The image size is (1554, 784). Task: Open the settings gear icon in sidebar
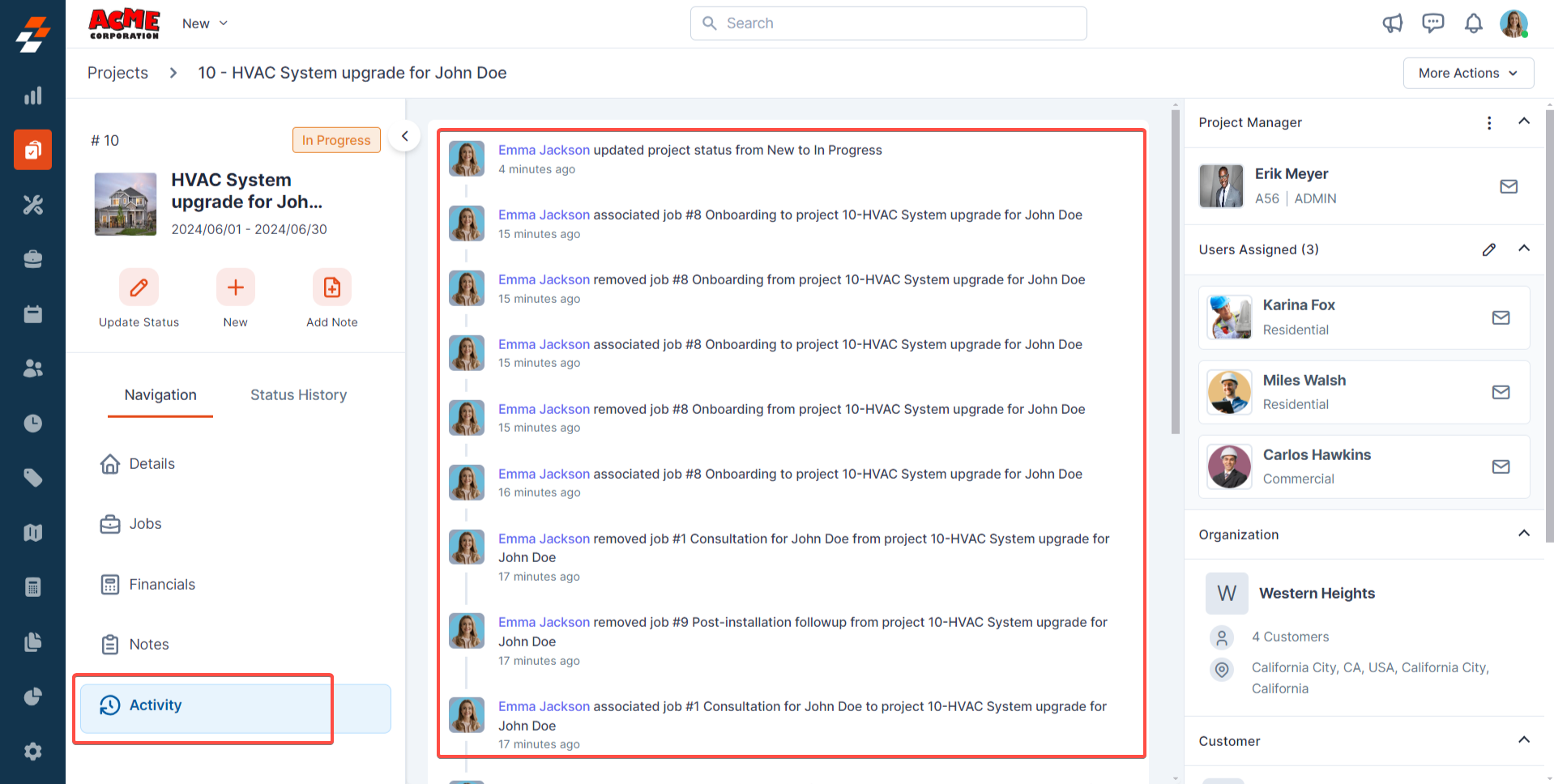32,752
